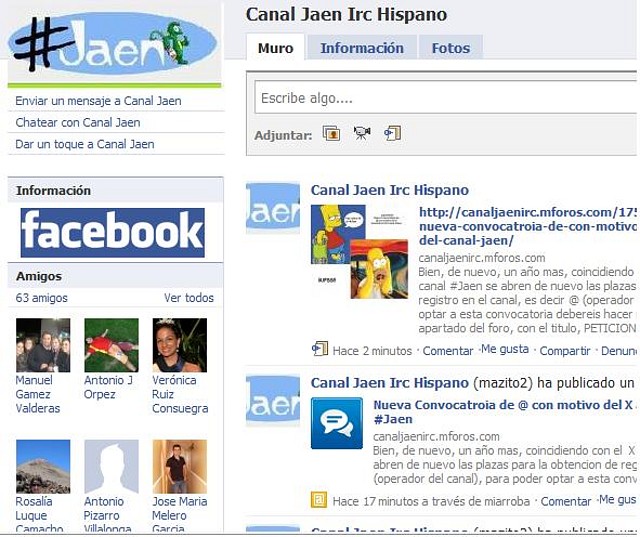Open the Simpsons image thumbnail in first post

pos(360,251)
